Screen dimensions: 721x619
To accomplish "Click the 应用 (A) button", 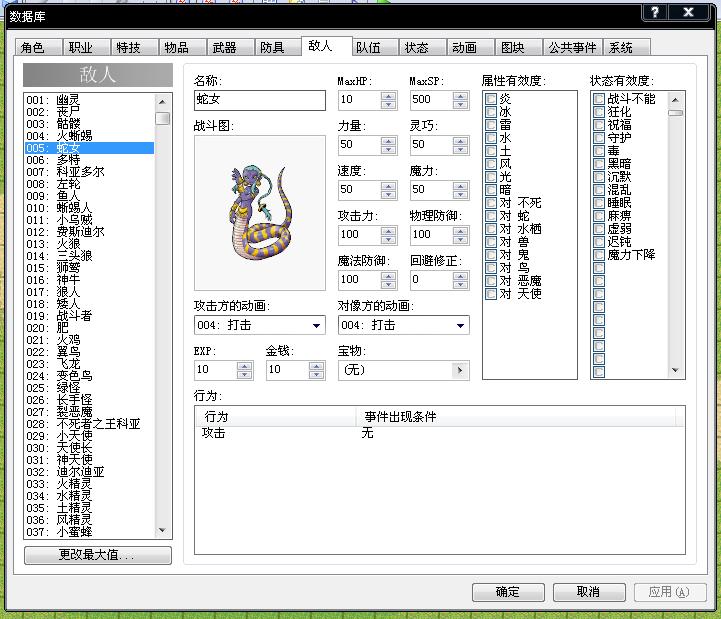I will click(x=670, y=592).
